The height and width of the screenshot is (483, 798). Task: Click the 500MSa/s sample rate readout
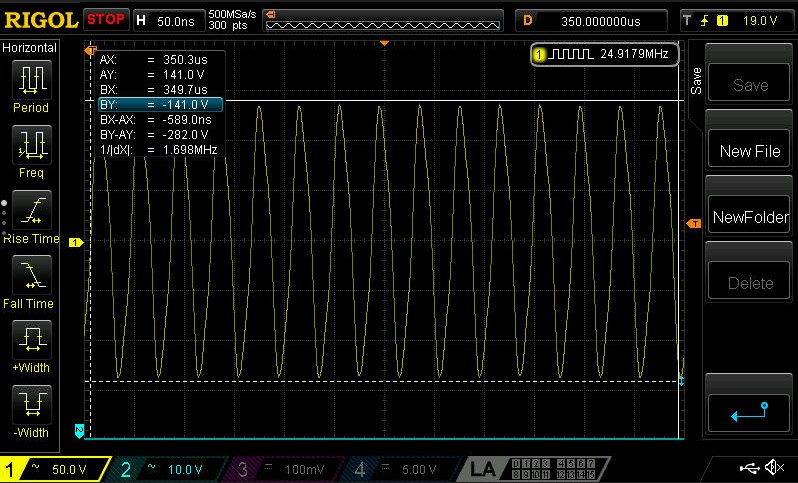click(x=232, y=15)
